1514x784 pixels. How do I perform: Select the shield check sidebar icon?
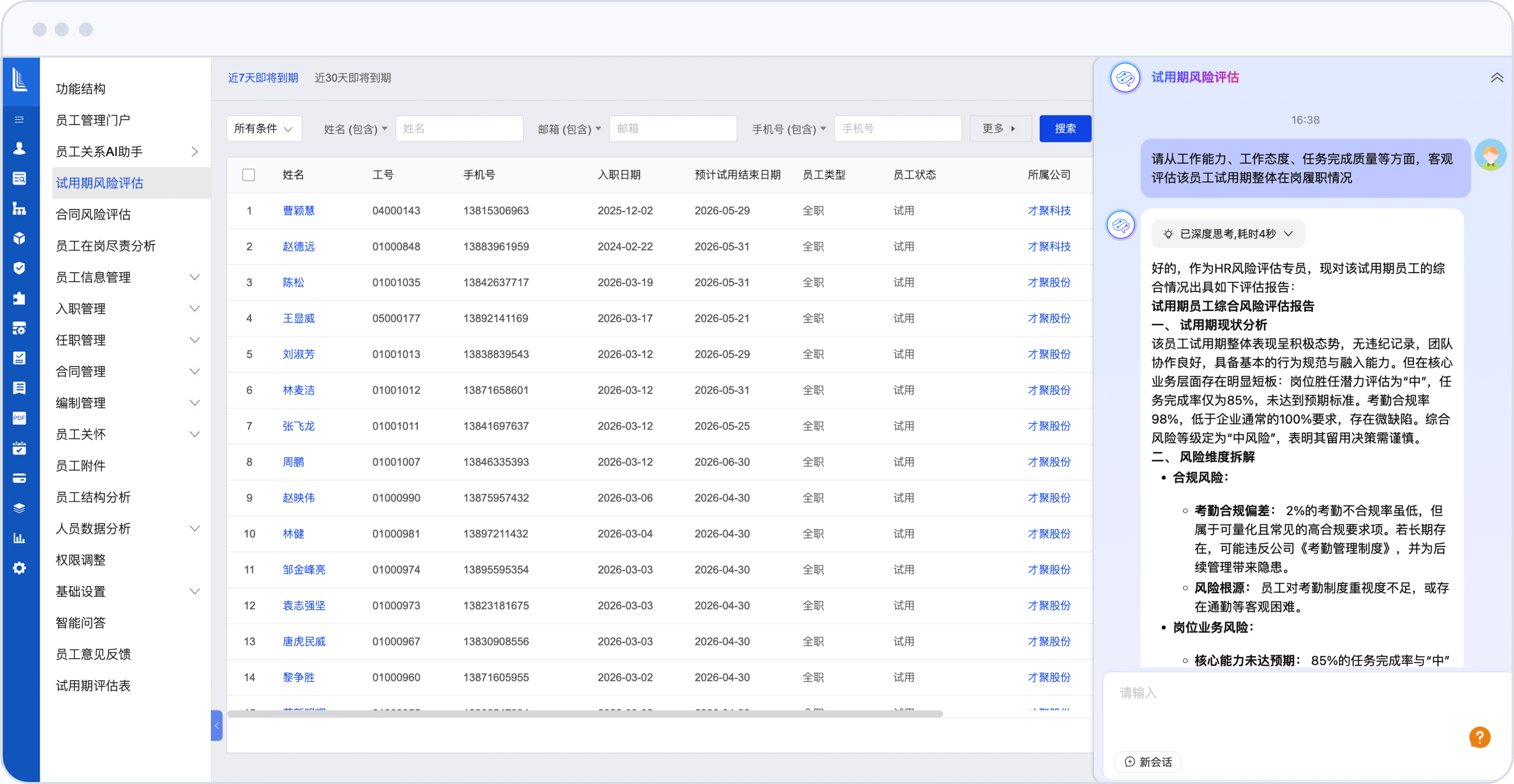point(19,268)
